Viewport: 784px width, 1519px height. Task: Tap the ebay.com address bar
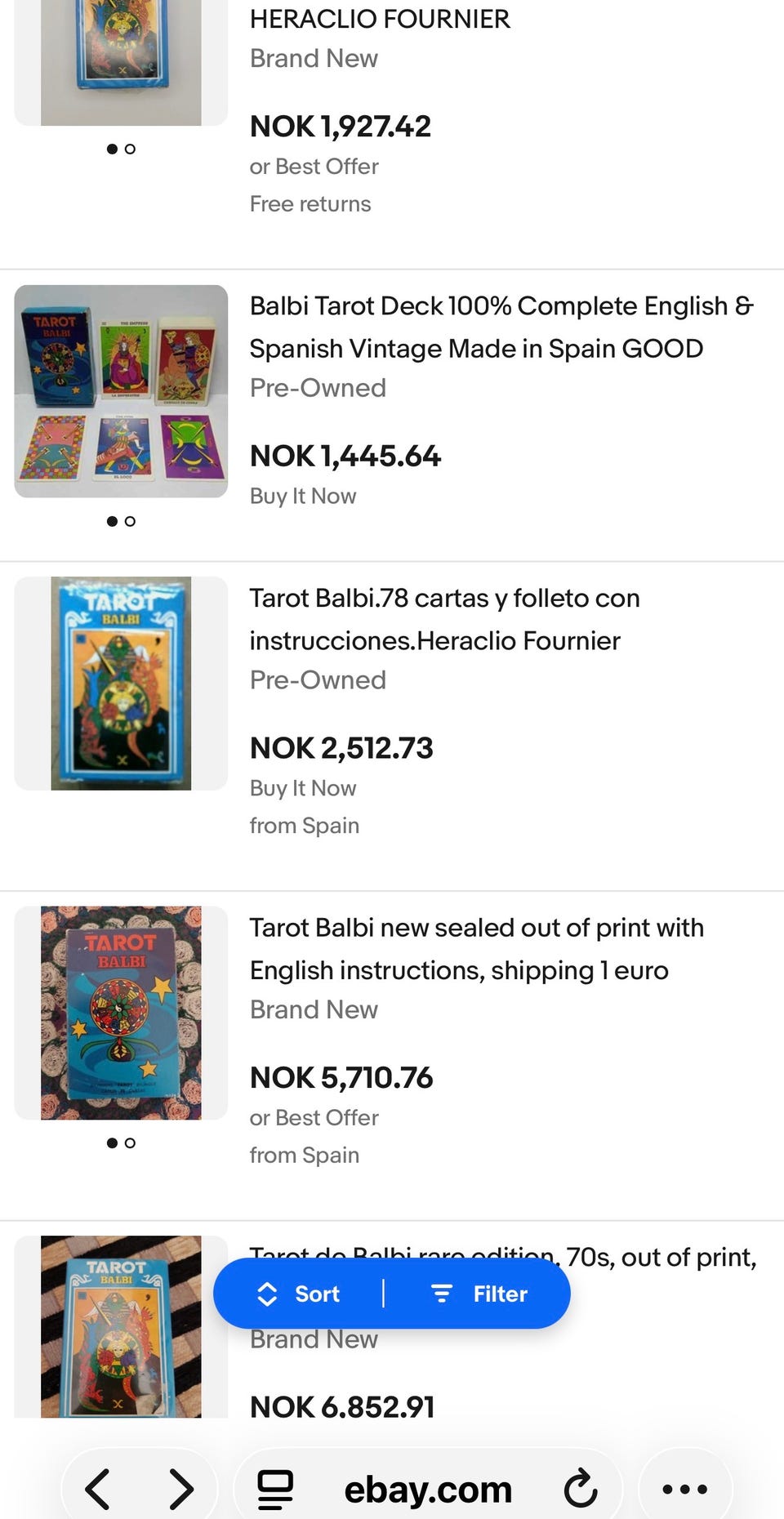[x=428, y=1489]
